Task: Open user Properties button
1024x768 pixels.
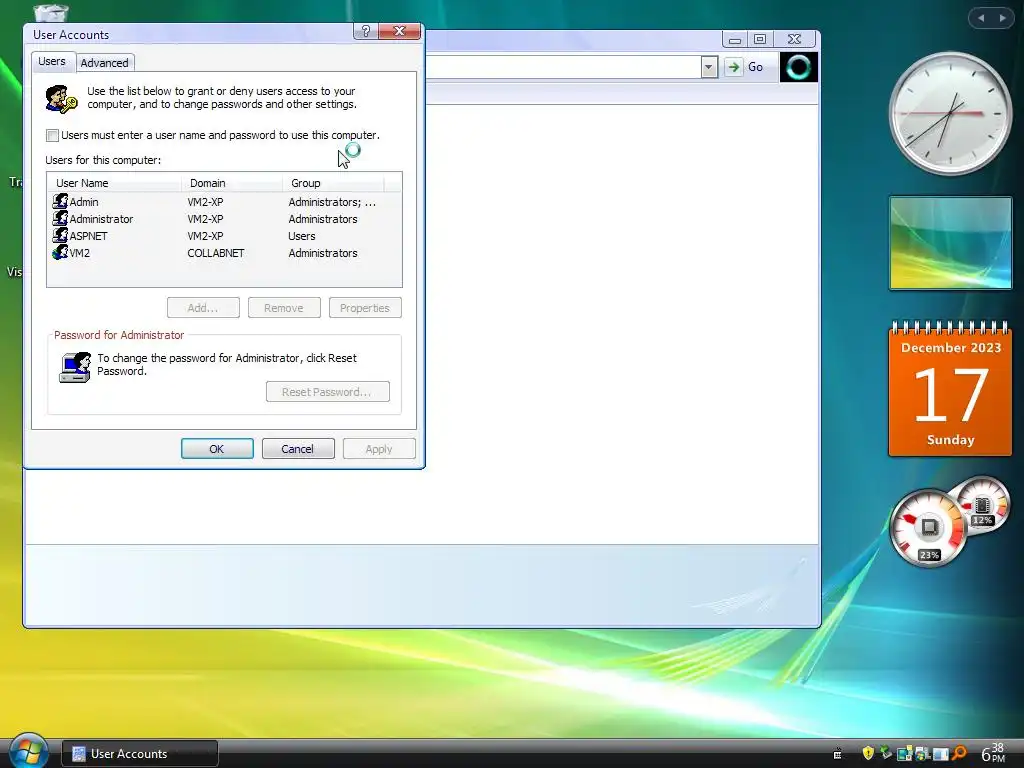Action: [x=365, y=308]
